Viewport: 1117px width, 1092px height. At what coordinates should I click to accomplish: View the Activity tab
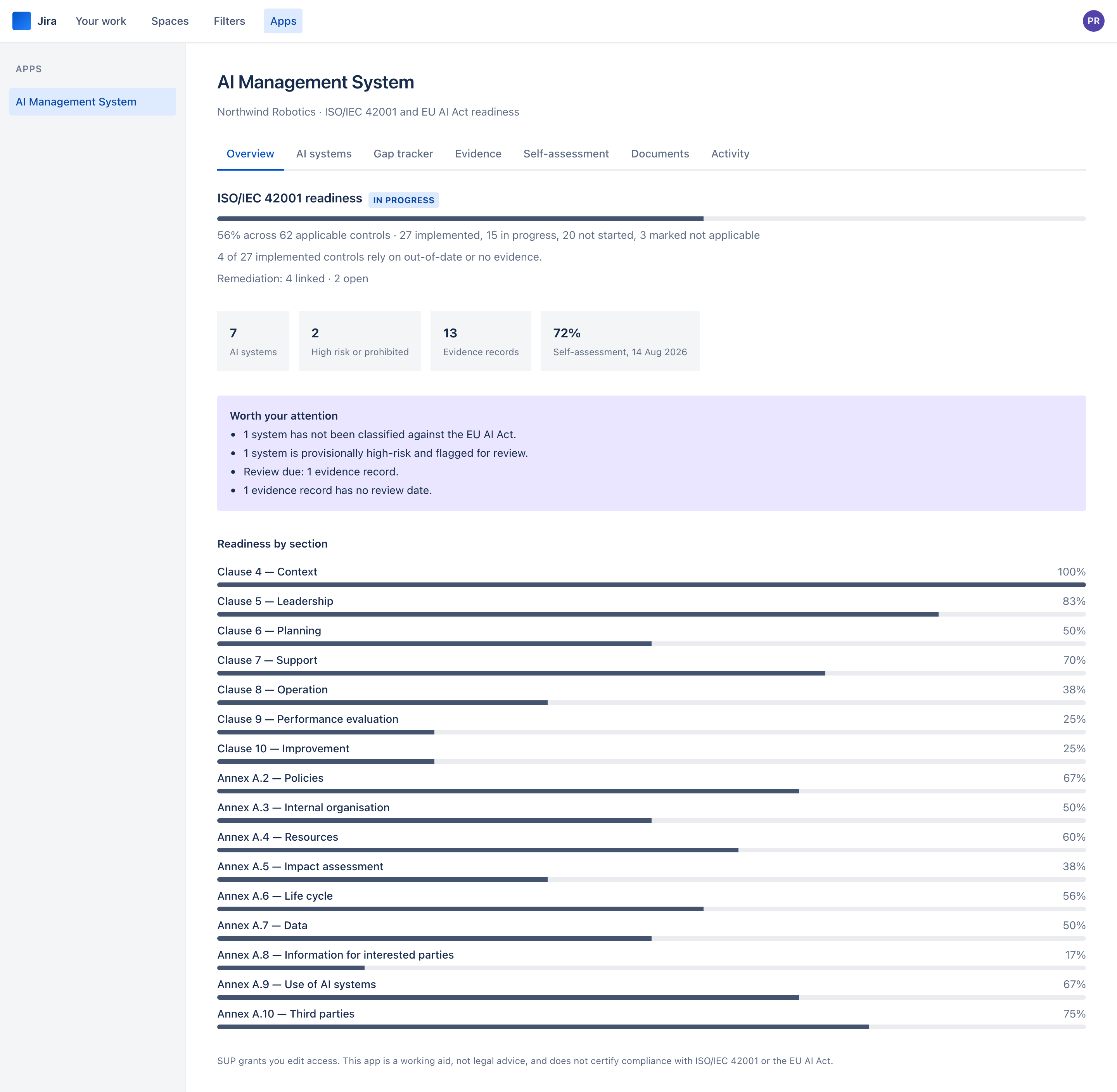coord(730,154)
